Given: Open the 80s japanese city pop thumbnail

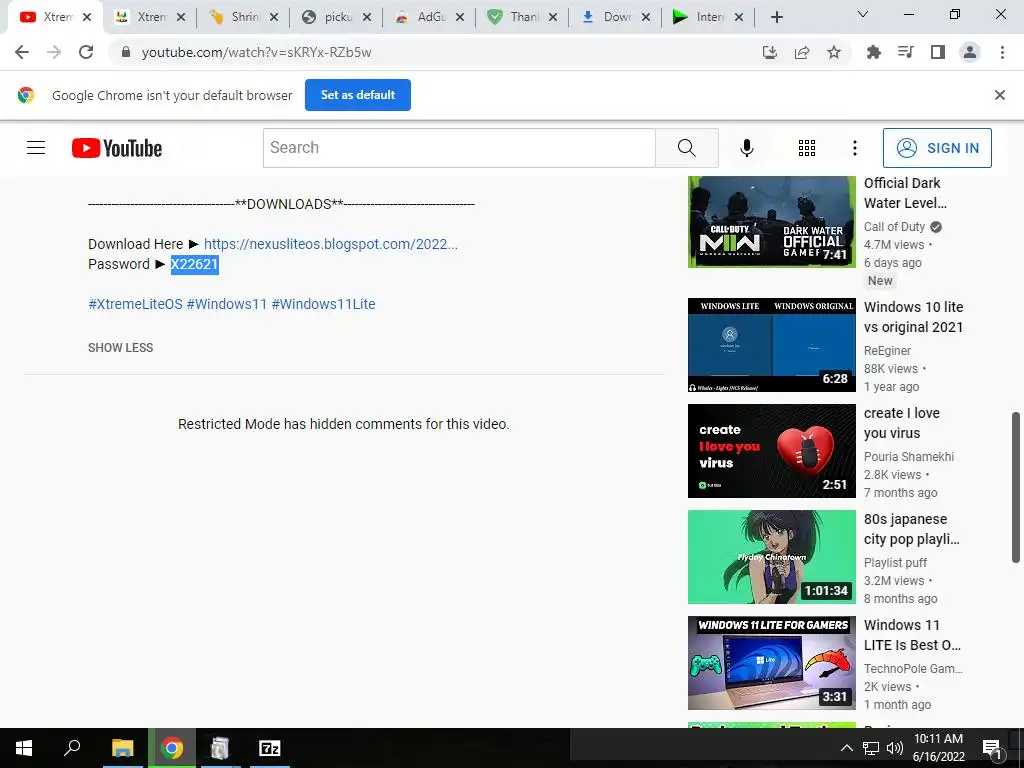Looking at the screenshot, I should click(x=771, y=557).
